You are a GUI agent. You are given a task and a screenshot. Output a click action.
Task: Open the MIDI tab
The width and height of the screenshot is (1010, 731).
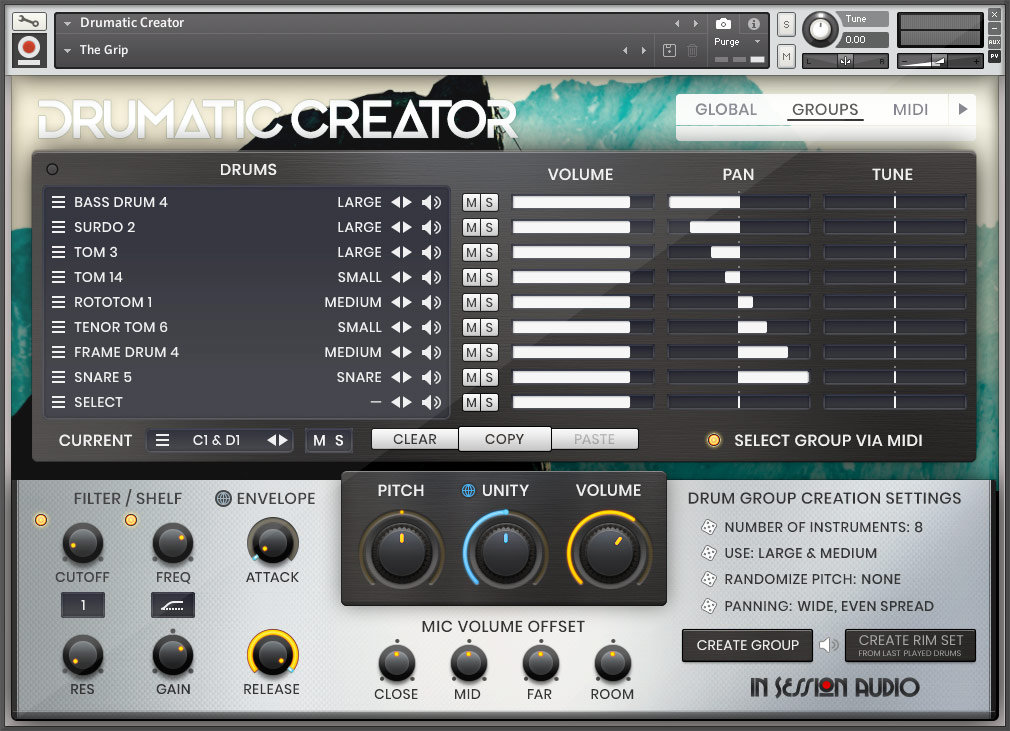click(x=910, y=110)
